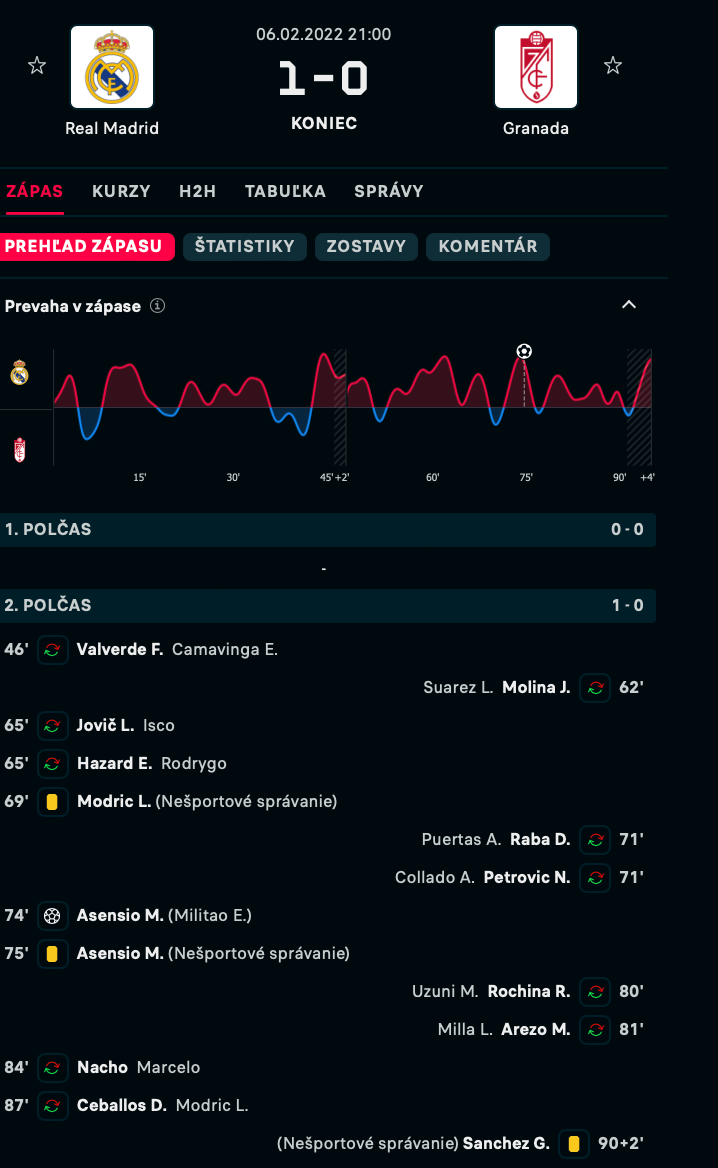Open the KURZY tab
Image resolution: width=718 pixels, height=1168 pixels.
tap(121, 191)
